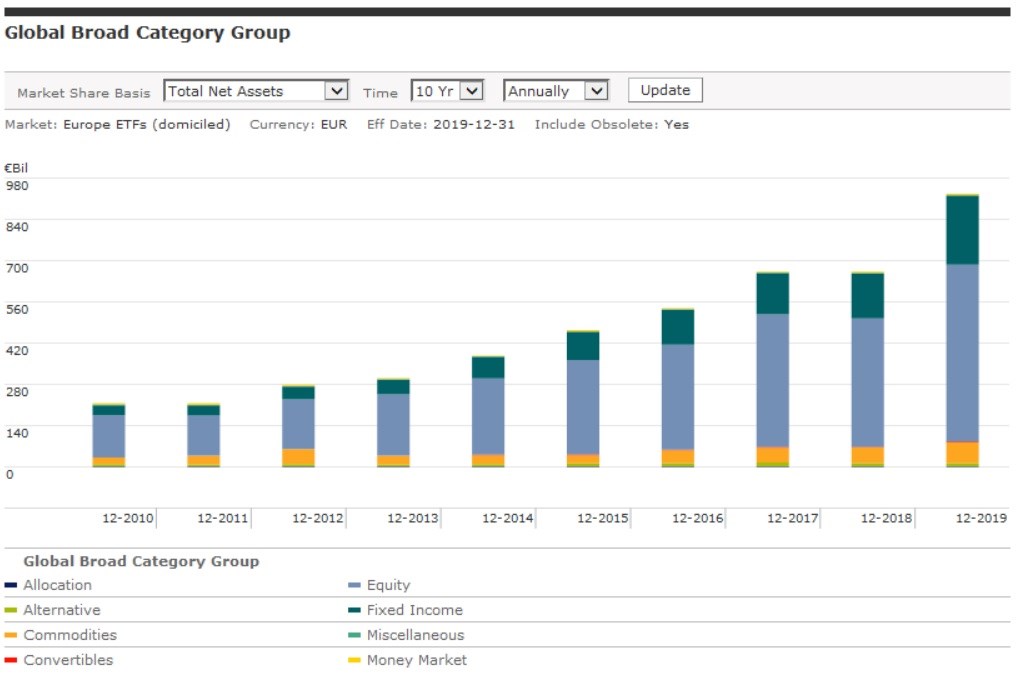The height and width of the screenshot is (677, 1033).
Task: Click the Commodities segment of the 12-2012 bar
Action: [x=298, y=457]
